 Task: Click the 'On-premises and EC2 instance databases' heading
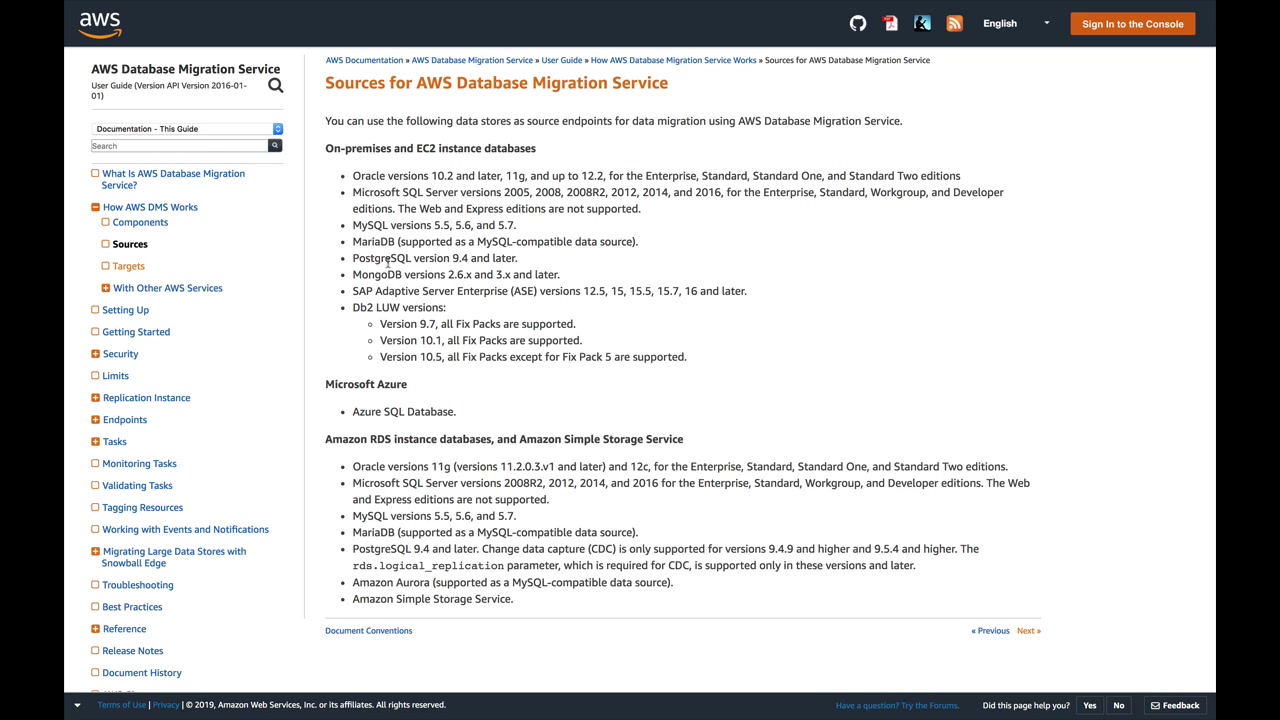[430, 148]
